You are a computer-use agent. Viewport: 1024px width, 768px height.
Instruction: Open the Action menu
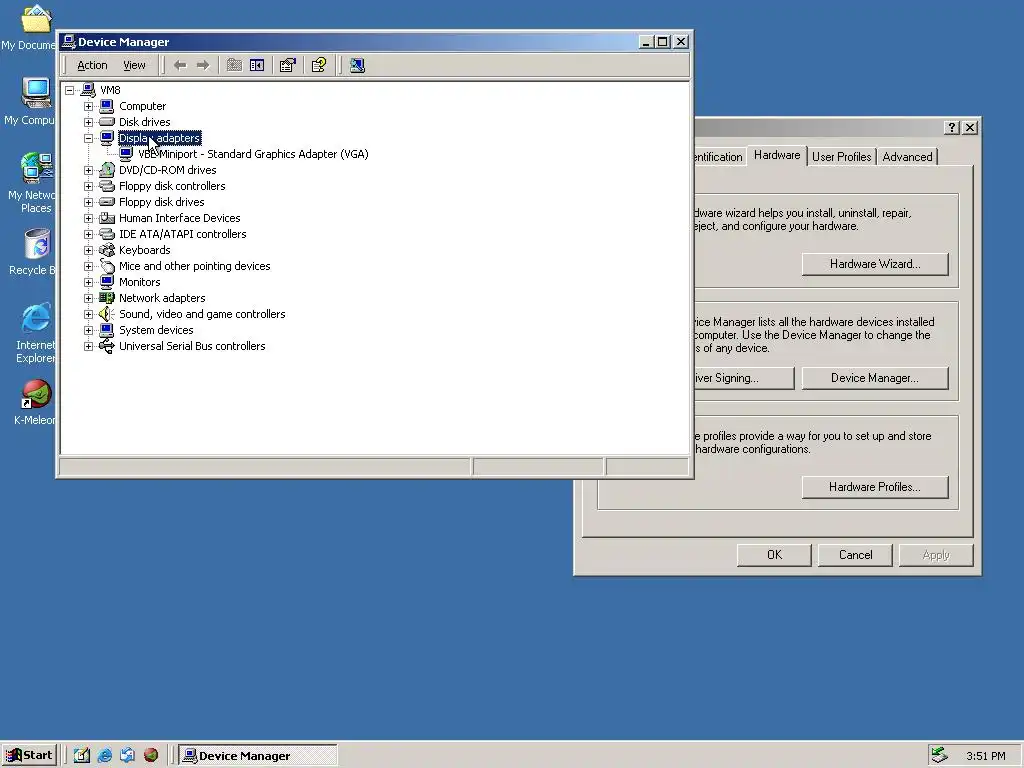[x=92, y=65]
